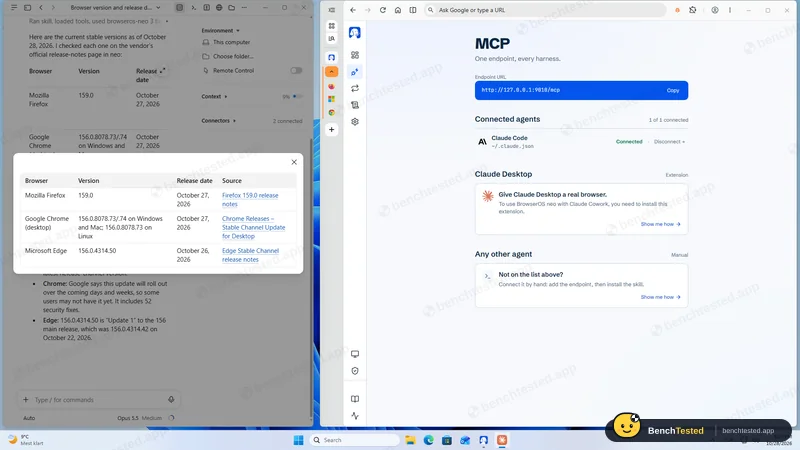Viewport: 800px width, 450px height.
Task: Open the weather widget on taskbar
Action: pos(26,440)
